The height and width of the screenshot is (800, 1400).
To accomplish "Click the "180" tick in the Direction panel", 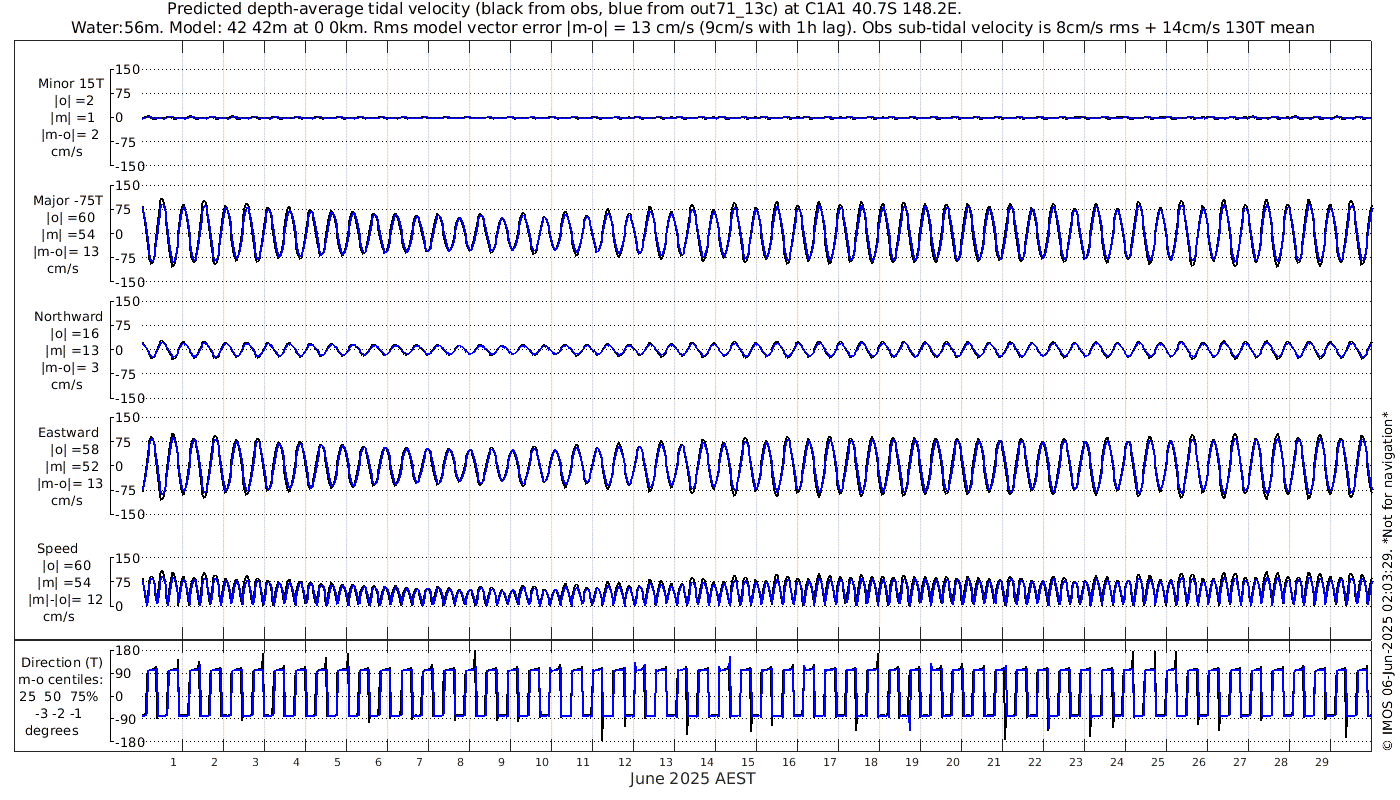I will pyautogui.click(x=127, y=651).
